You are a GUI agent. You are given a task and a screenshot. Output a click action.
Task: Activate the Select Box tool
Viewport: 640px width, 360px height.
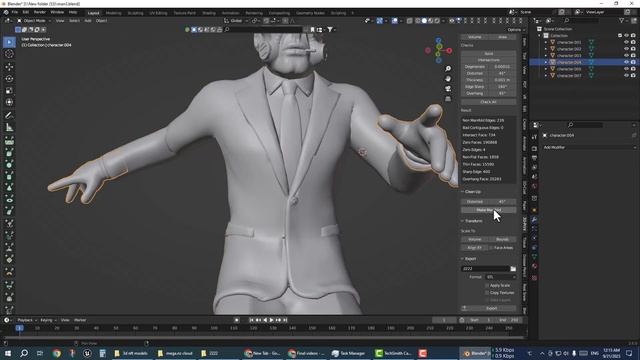(x=9, y=42)
